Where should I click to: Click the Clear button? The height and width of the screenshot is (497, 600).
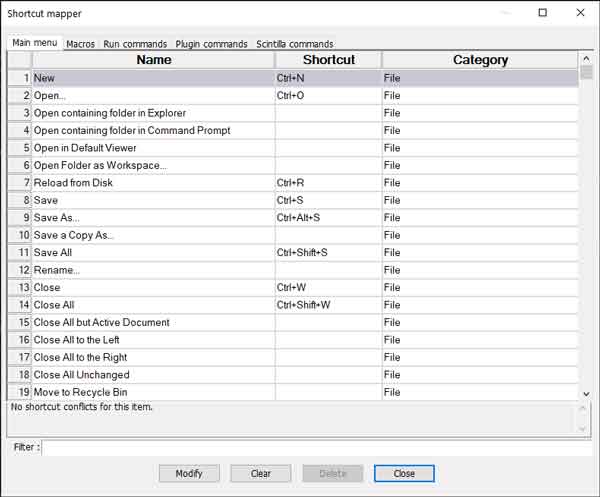(x=261, y=473)
